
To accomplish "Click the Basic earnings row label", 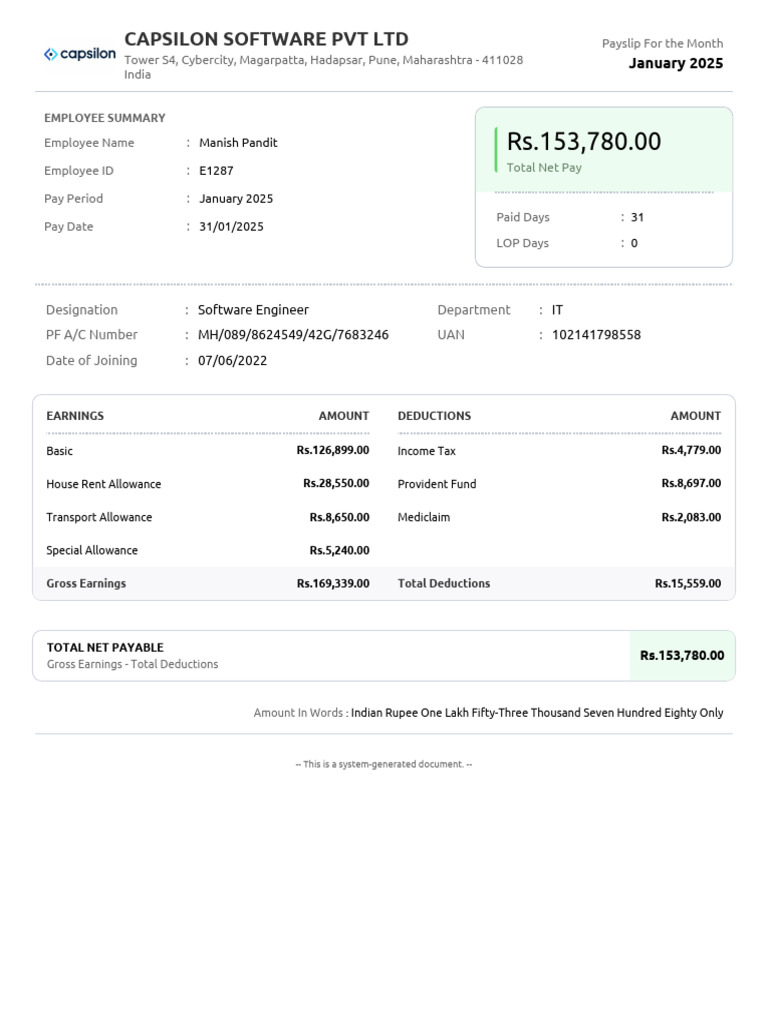I will [x=59, y=451].
